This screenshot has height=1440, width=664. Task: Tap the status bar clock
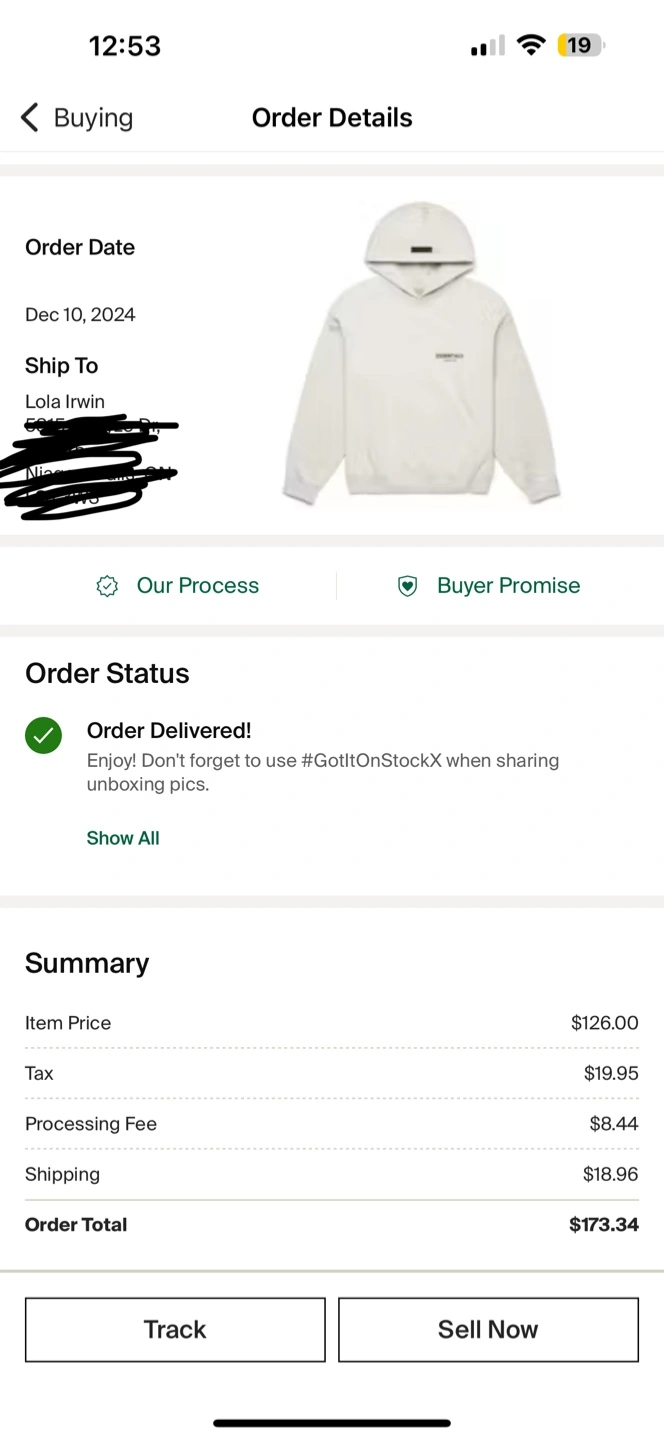pyautogui.click(x=125, y=46)
